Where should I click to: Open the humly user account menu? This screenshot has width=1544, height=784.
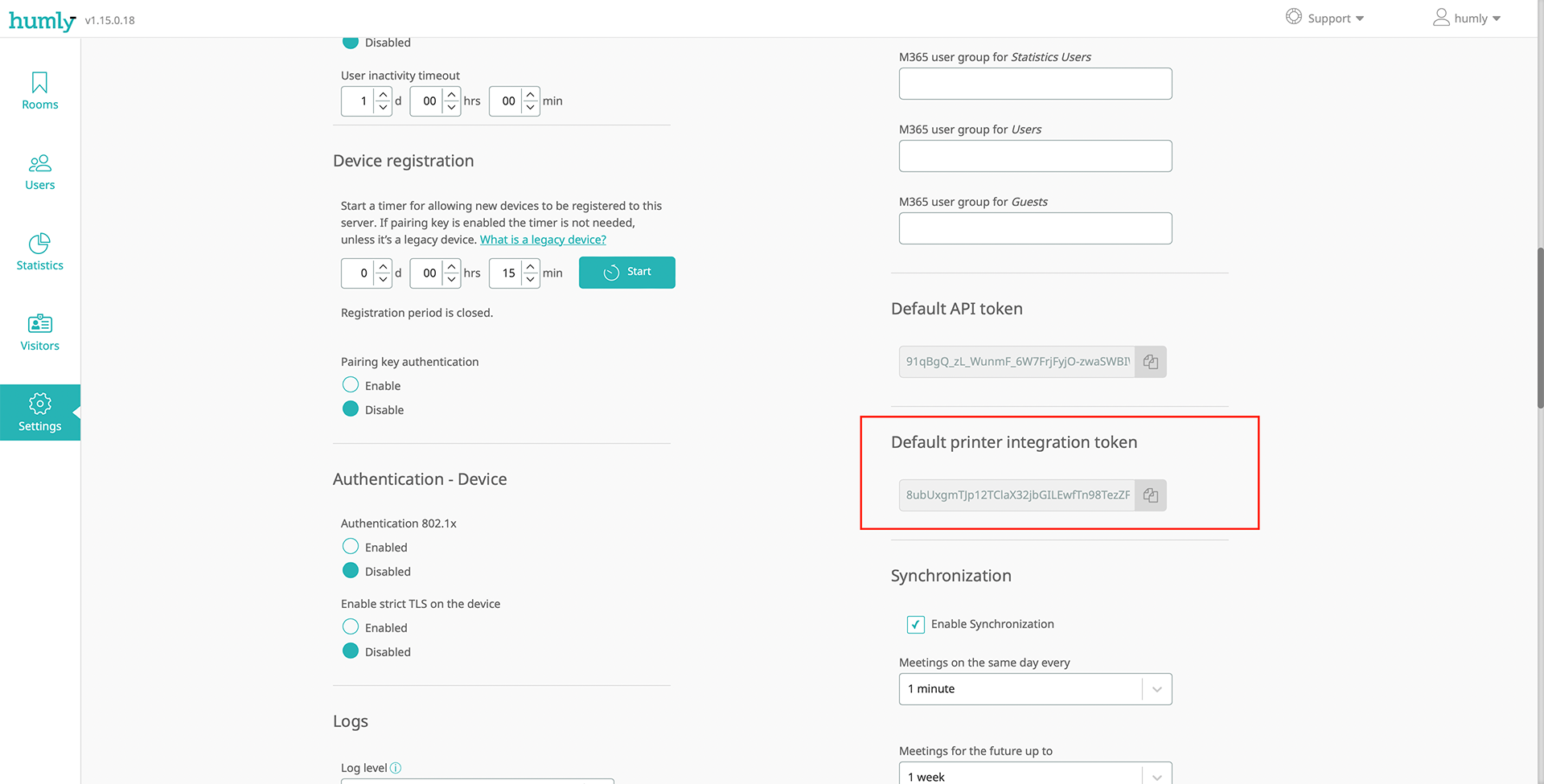(x=1467, y=18)
